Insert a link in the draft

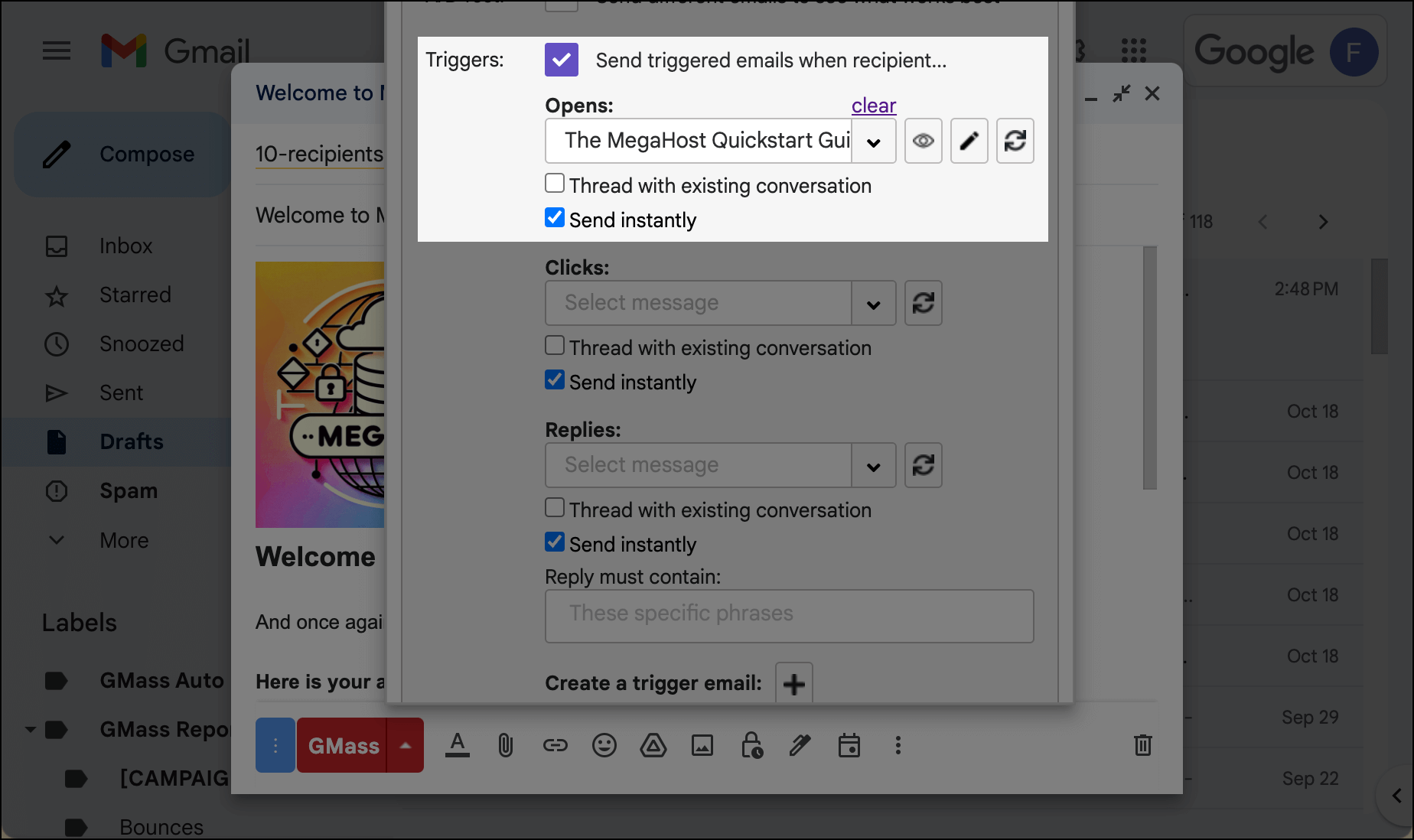coord(555,745)
